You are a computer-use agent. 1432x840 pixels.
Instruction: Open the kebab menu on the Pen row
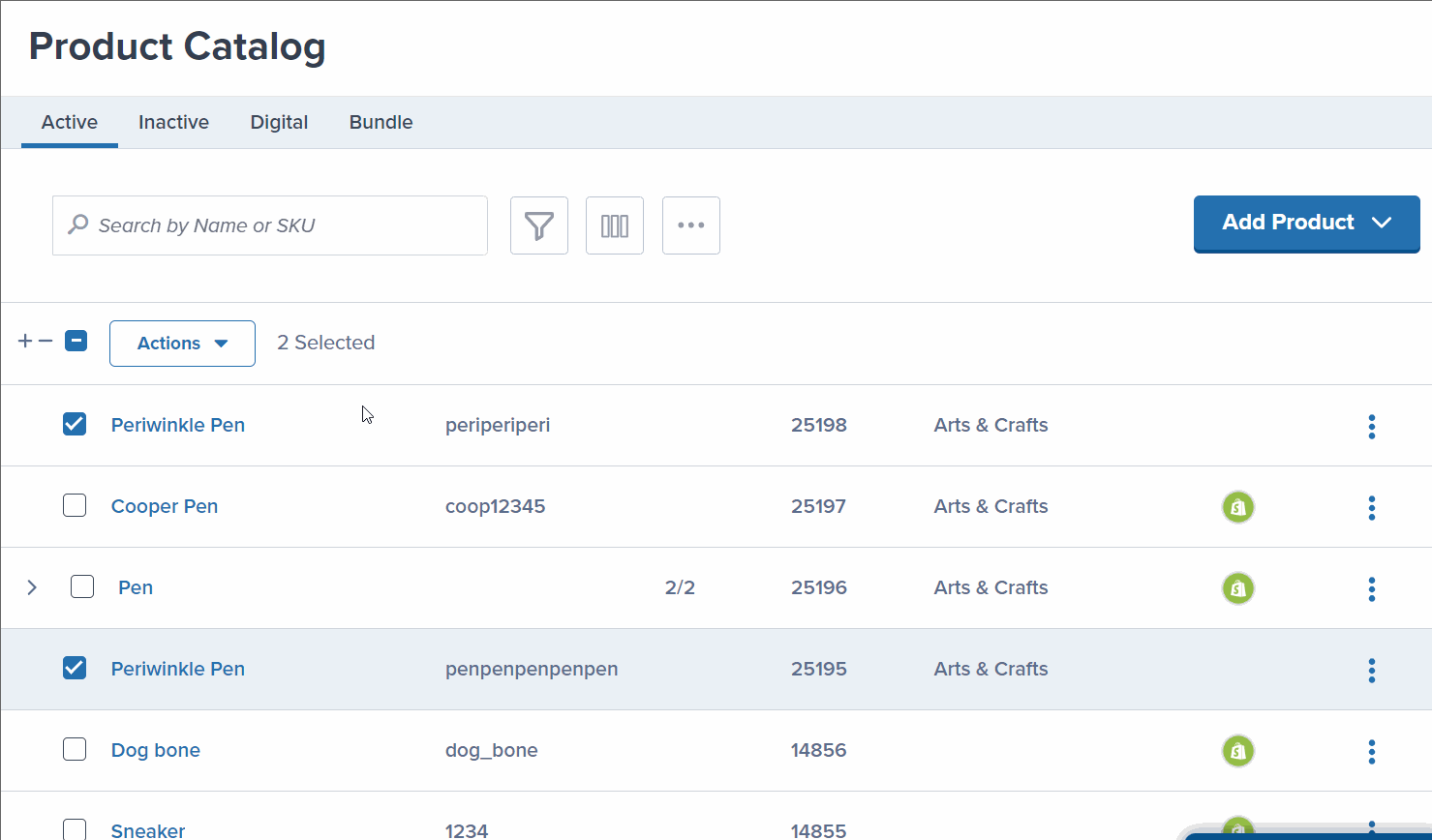1371,588
